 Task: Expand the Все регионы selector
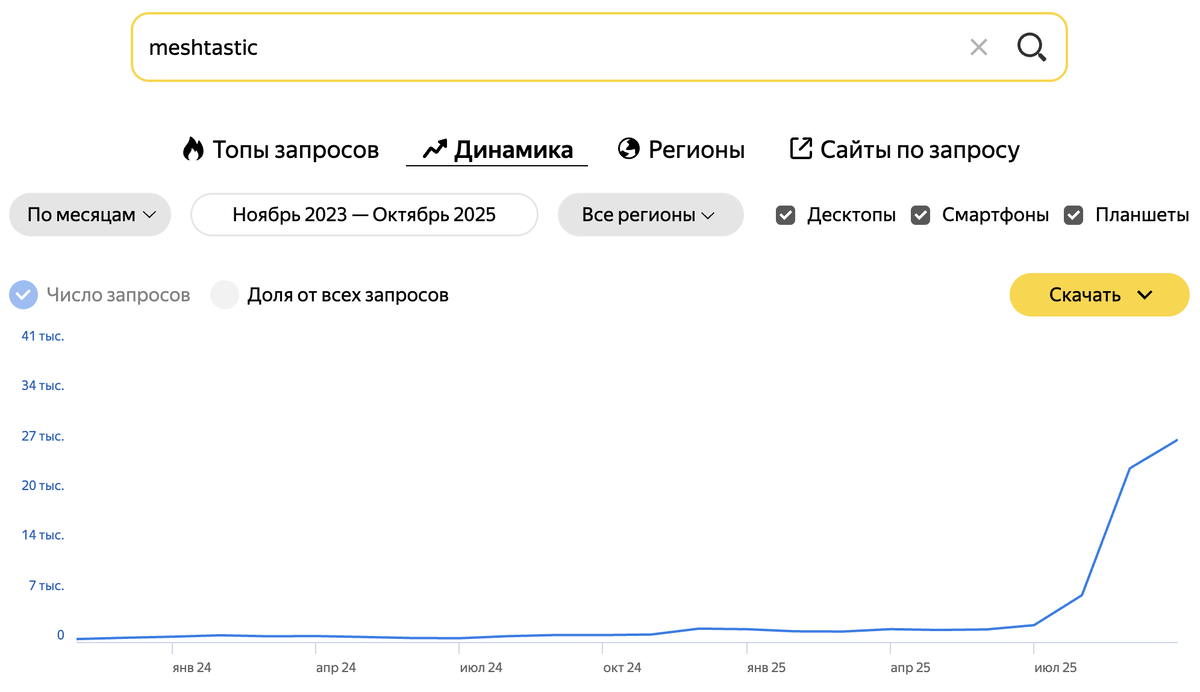click(x=650, y=214)
